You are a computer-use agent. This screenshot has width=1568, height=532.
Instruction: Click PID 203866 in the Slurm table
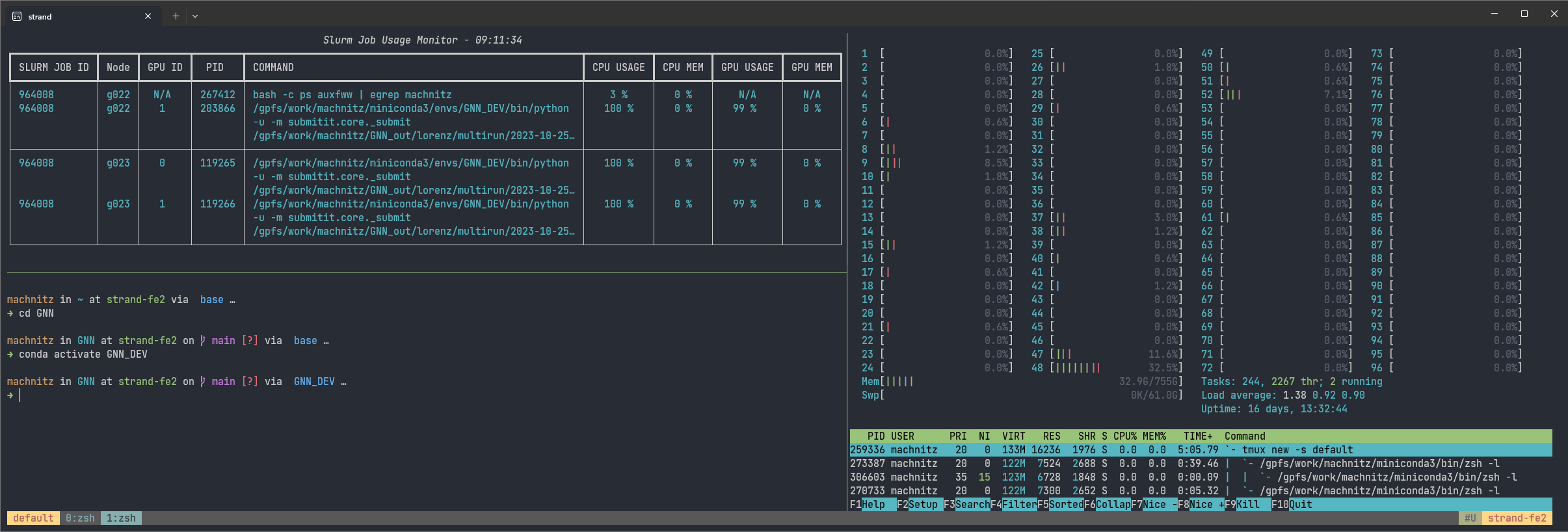pos(218,109)
